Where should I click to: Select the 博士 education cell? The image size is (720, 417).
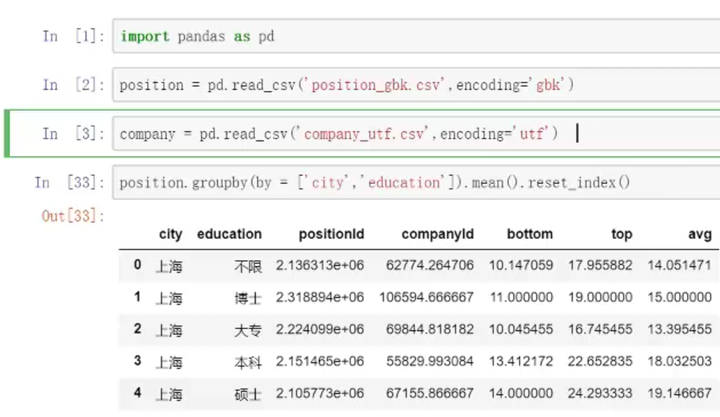coord(247,298)
